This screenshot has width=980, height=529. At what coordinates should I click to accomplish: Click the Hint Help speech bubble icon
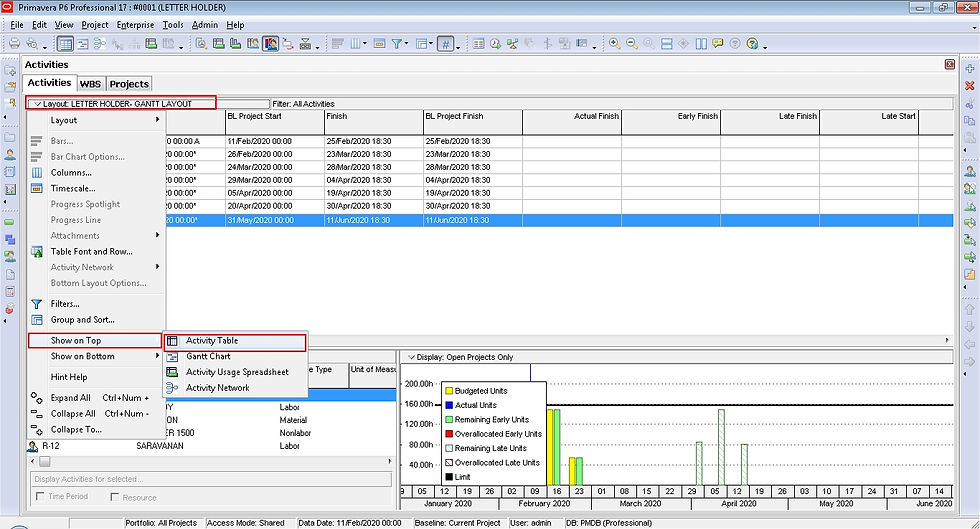tap(718, 44)
